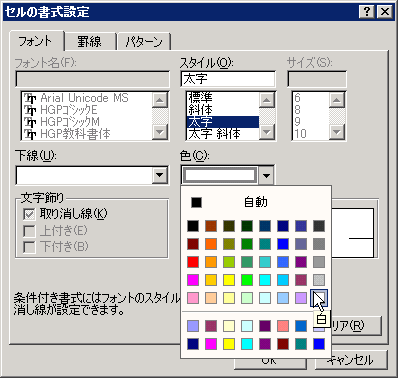
Task: Select the orange color swatch
Action: tap(211, 244)
